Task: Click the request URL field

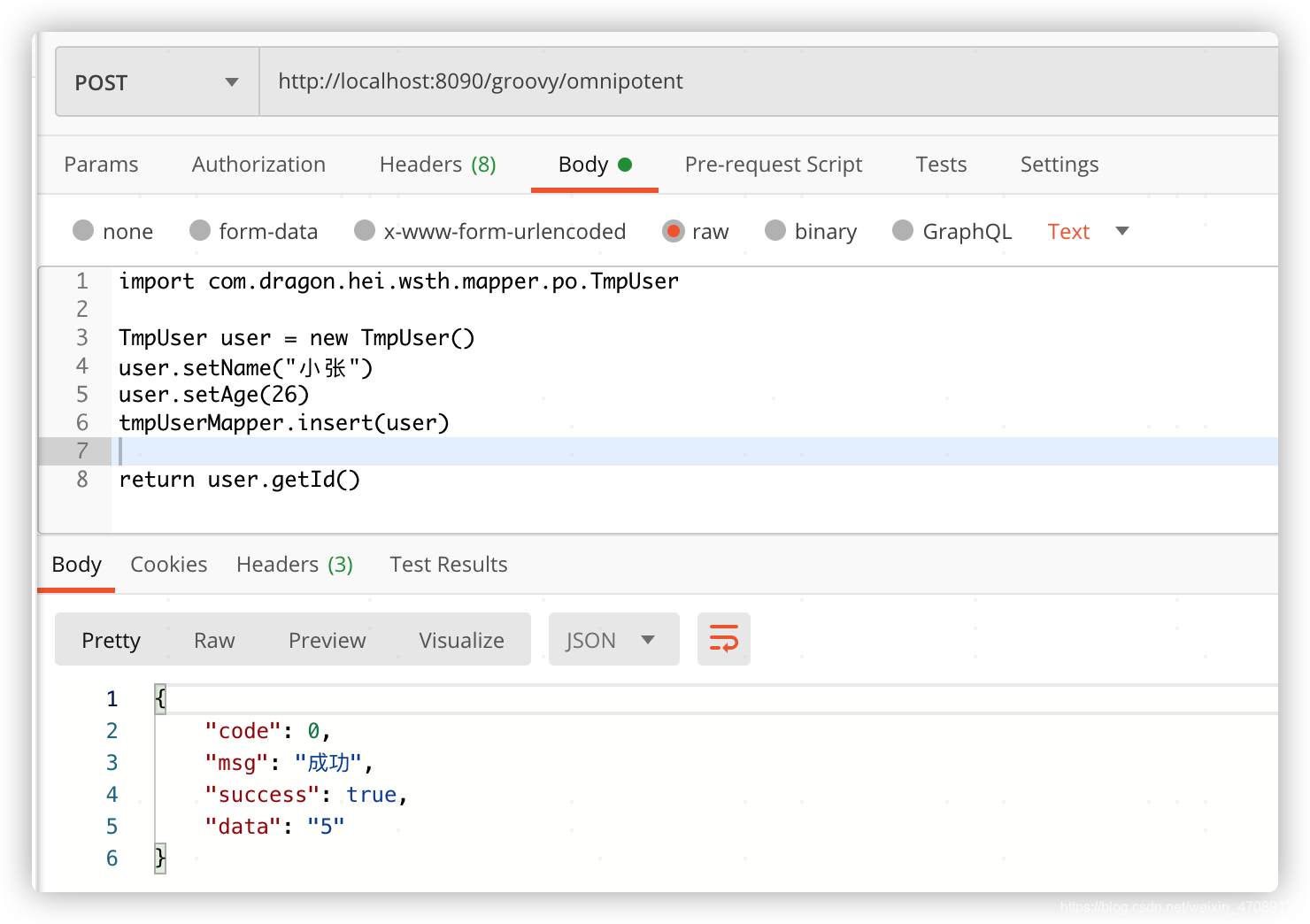Action: [768, 81]
